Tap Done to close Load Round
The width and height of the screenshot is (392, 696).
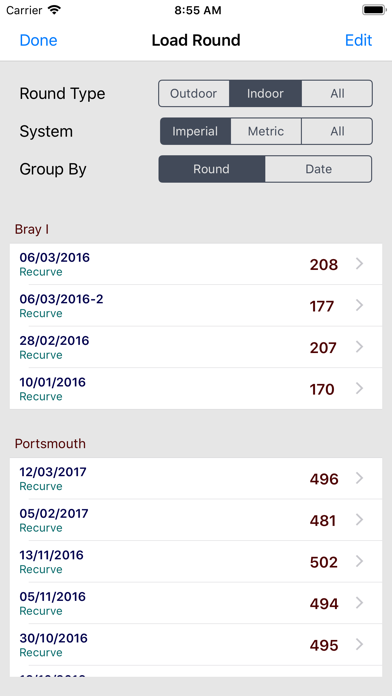(39, 40)
